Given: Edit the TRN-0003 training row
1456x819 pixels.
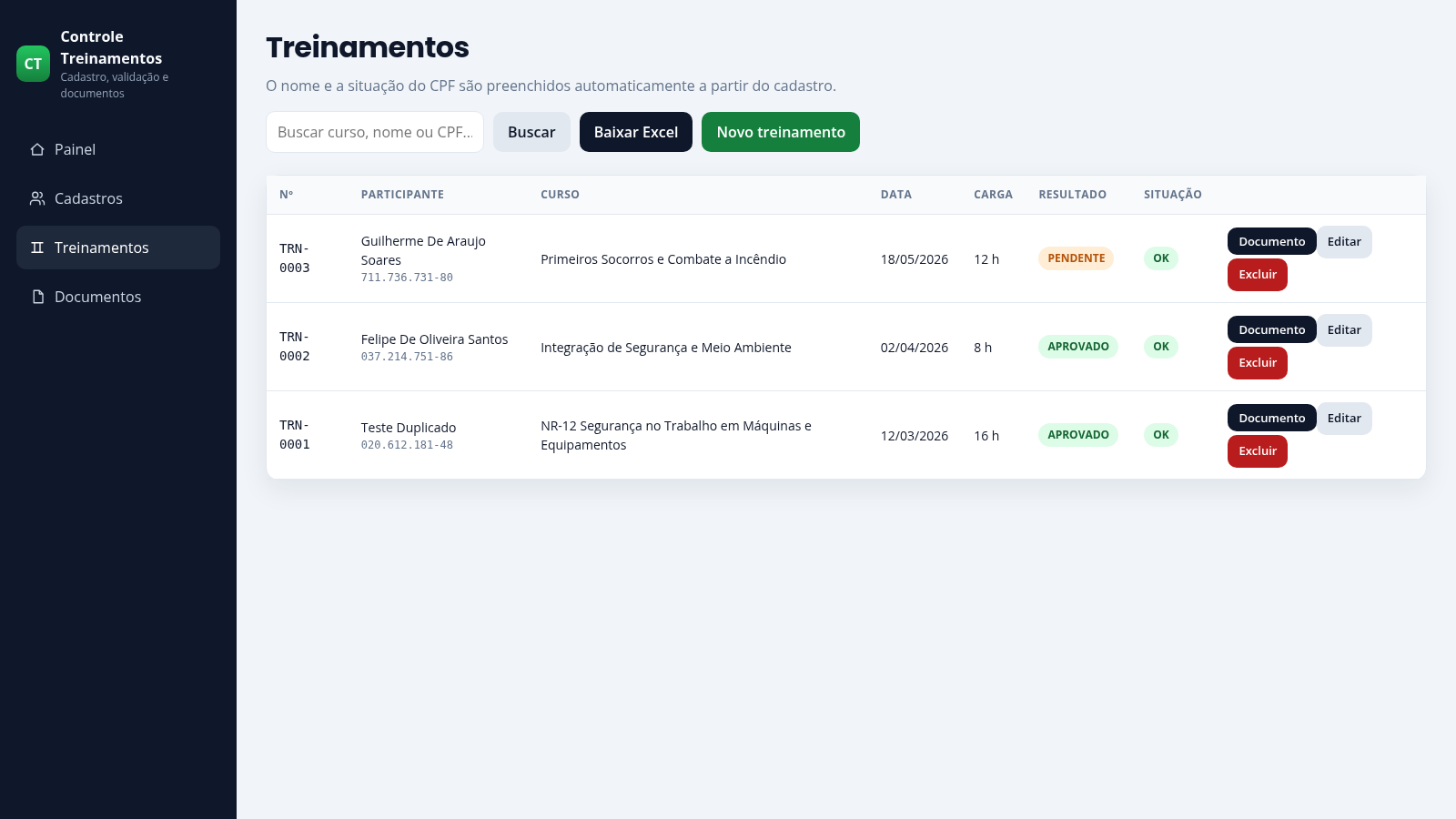Looking at the screenshot, I should (x=1344, y=241).
